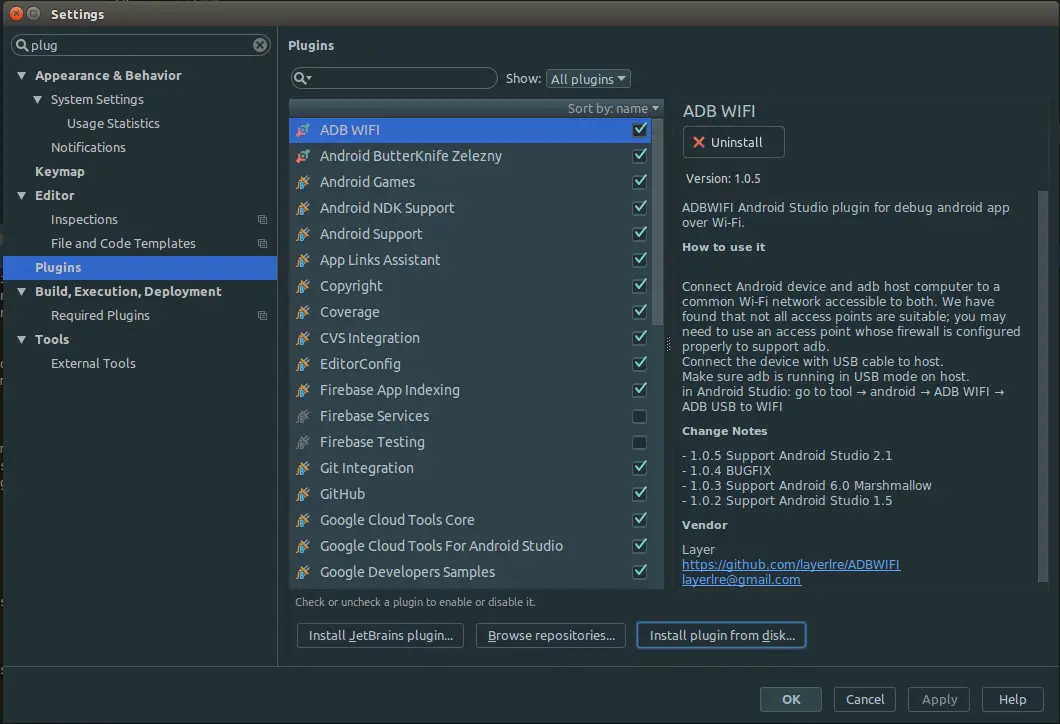This screenshot has height=724, width=1060.
Task: Disable the Android NDK Support checkbox
Action: [x=640, y=208]
